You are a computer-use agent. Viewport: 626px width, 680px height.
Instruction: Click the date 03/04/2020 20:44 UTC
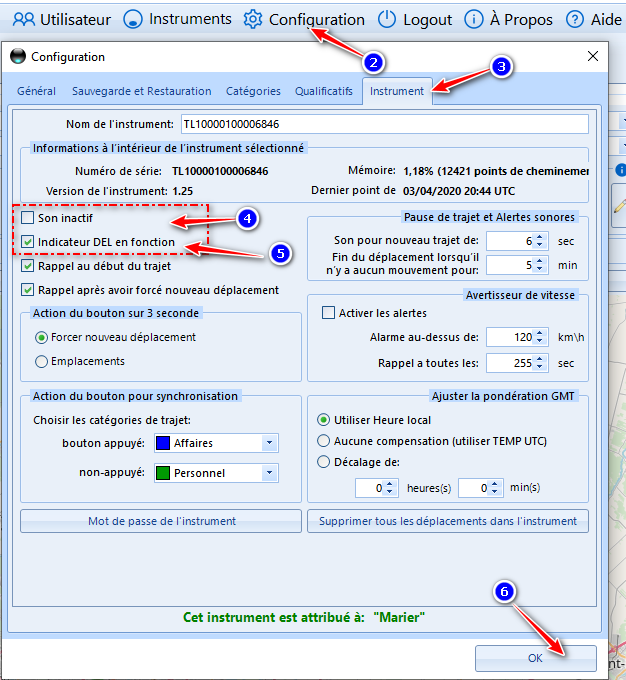pyautogui.click(x=459, y=191)
